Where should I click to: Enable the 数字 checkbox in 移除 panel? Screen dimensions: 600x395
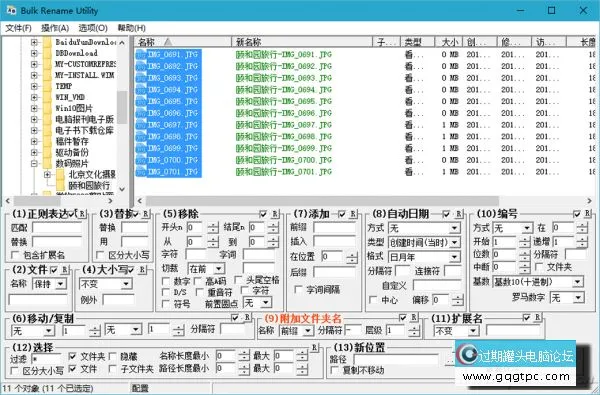pyautogui.click(x=166, y=281)
